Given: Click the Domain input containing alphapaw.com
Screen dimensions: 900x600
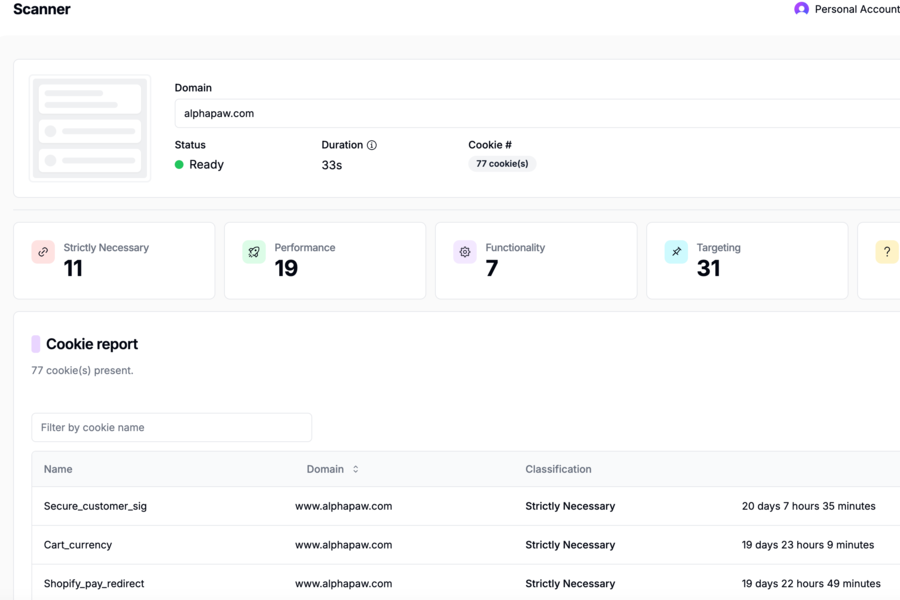Looking at the screenshot, I should (537, 113).
